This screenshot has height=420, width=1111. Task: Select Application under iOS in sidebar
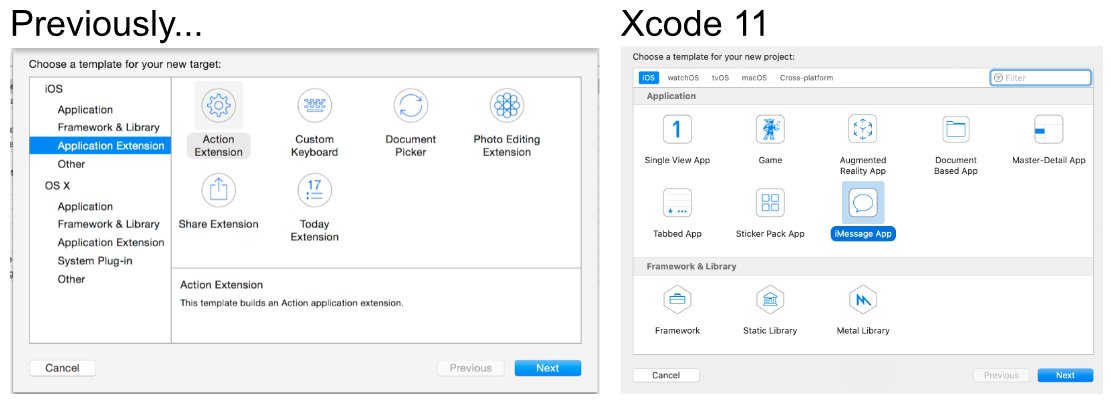pyautogui.click(x=85, y=110)
